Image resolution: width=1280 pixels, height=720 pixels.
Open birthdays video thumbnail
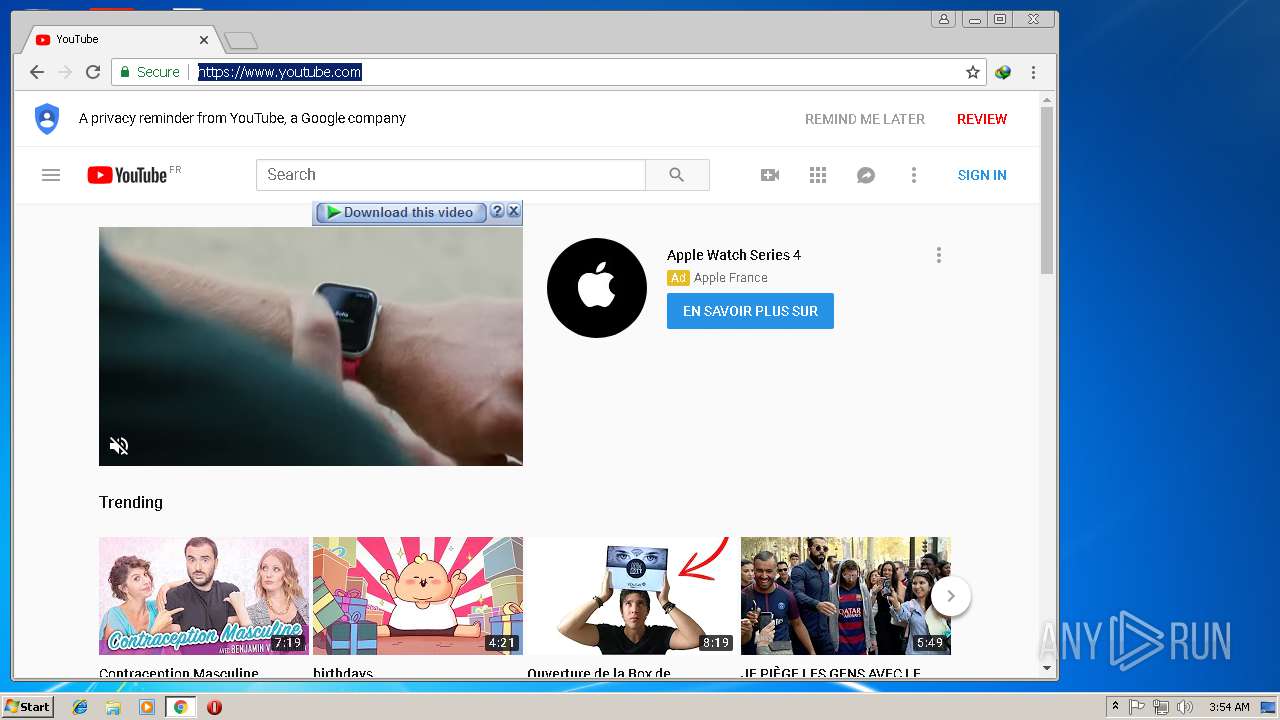click(x=418, y=596)
